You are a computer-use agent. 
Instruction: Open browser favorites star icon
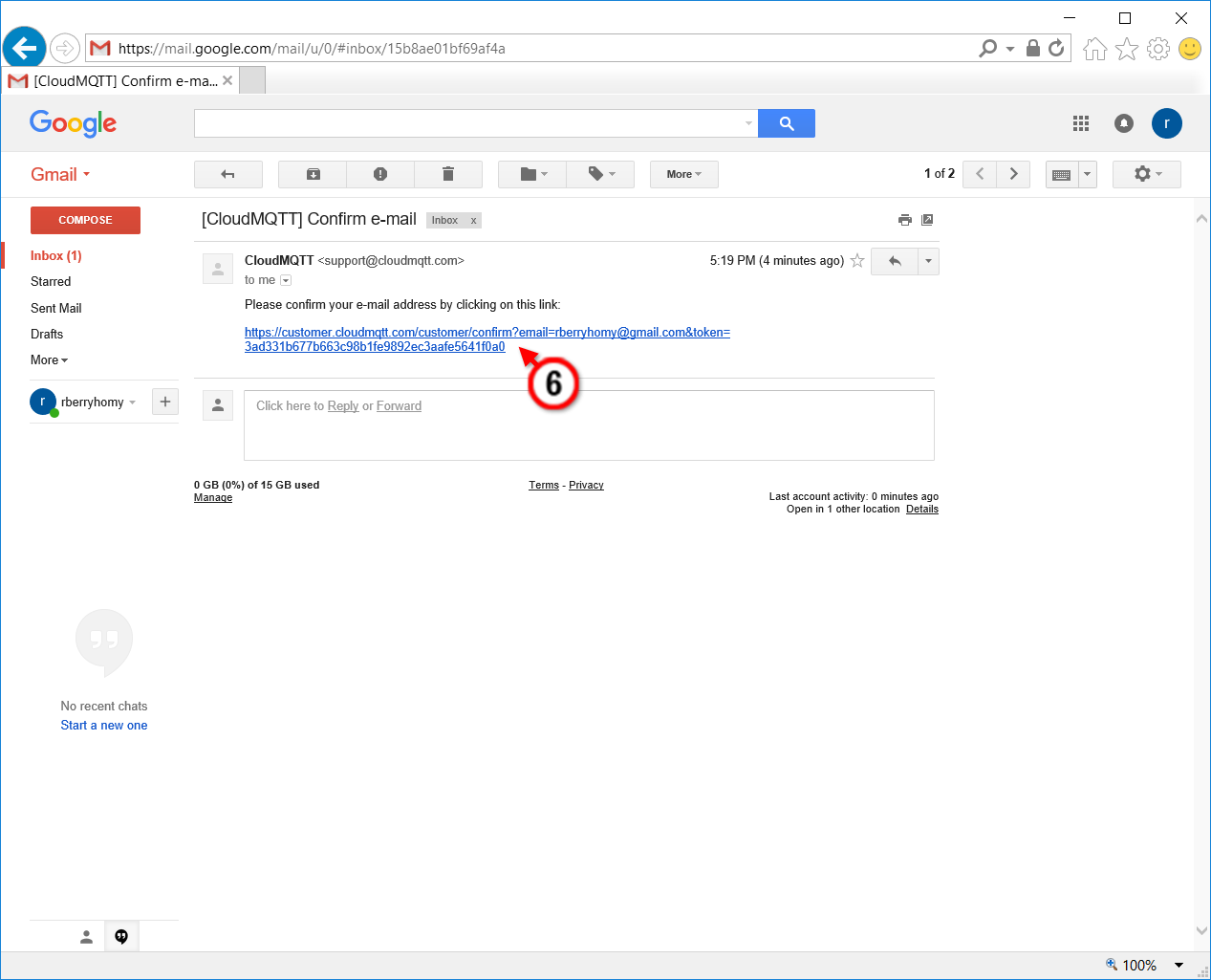[x=1127, y=49]
